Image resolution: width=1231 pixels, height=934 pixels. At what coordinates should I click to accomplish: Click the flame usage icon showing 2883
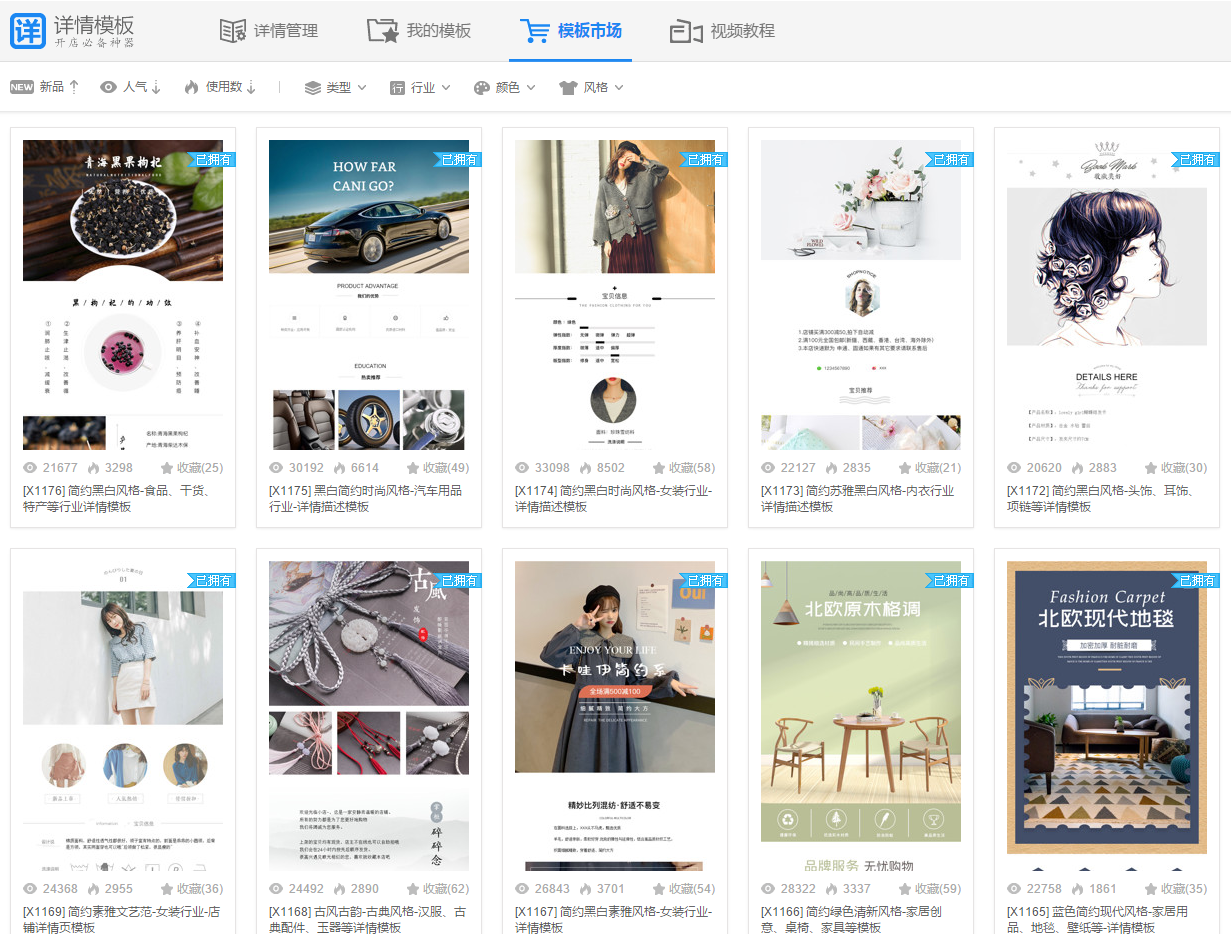point(1077,468)
